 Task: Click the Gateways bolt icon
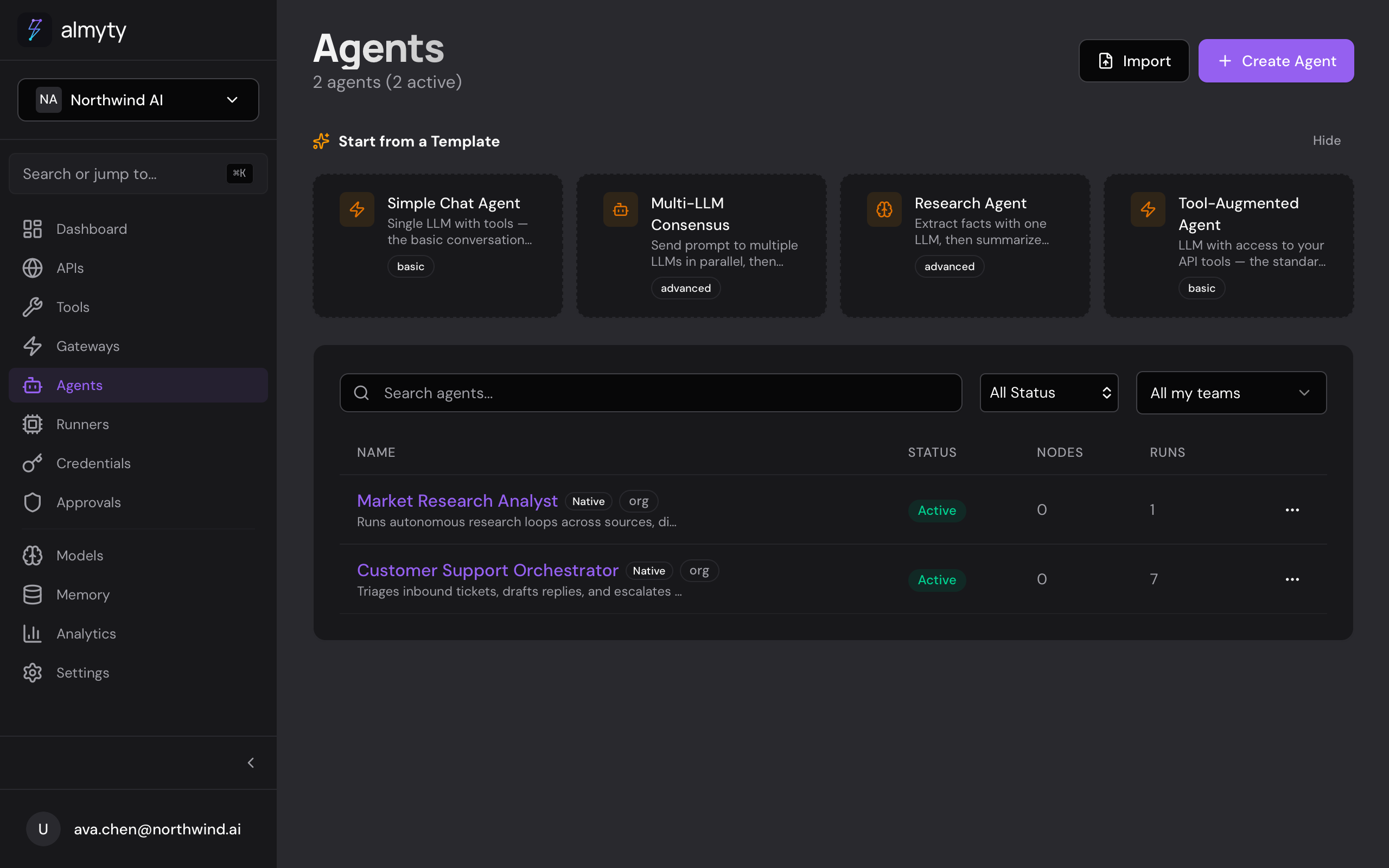click(33, 346)
